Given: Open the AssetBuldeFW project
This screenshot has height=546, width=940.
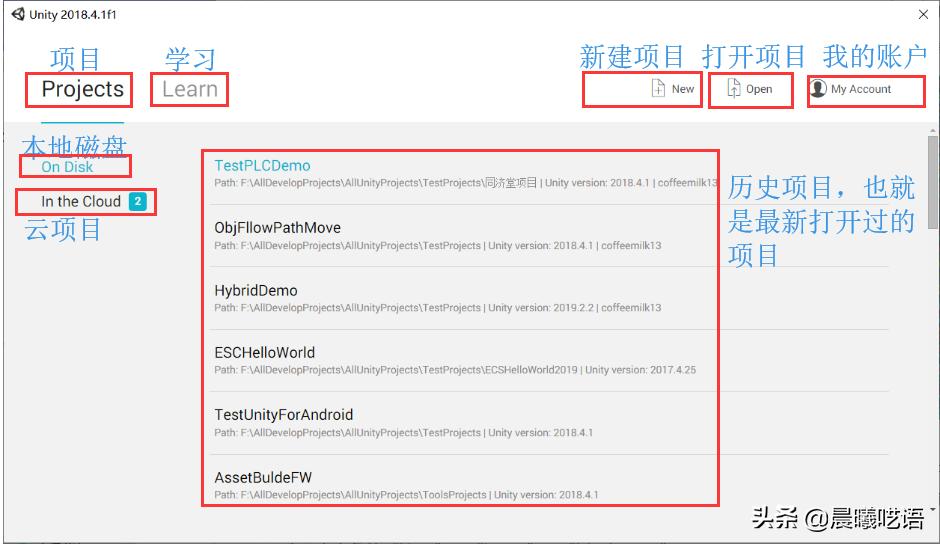Looking at the screenshot, I should (x=263, y=478).
